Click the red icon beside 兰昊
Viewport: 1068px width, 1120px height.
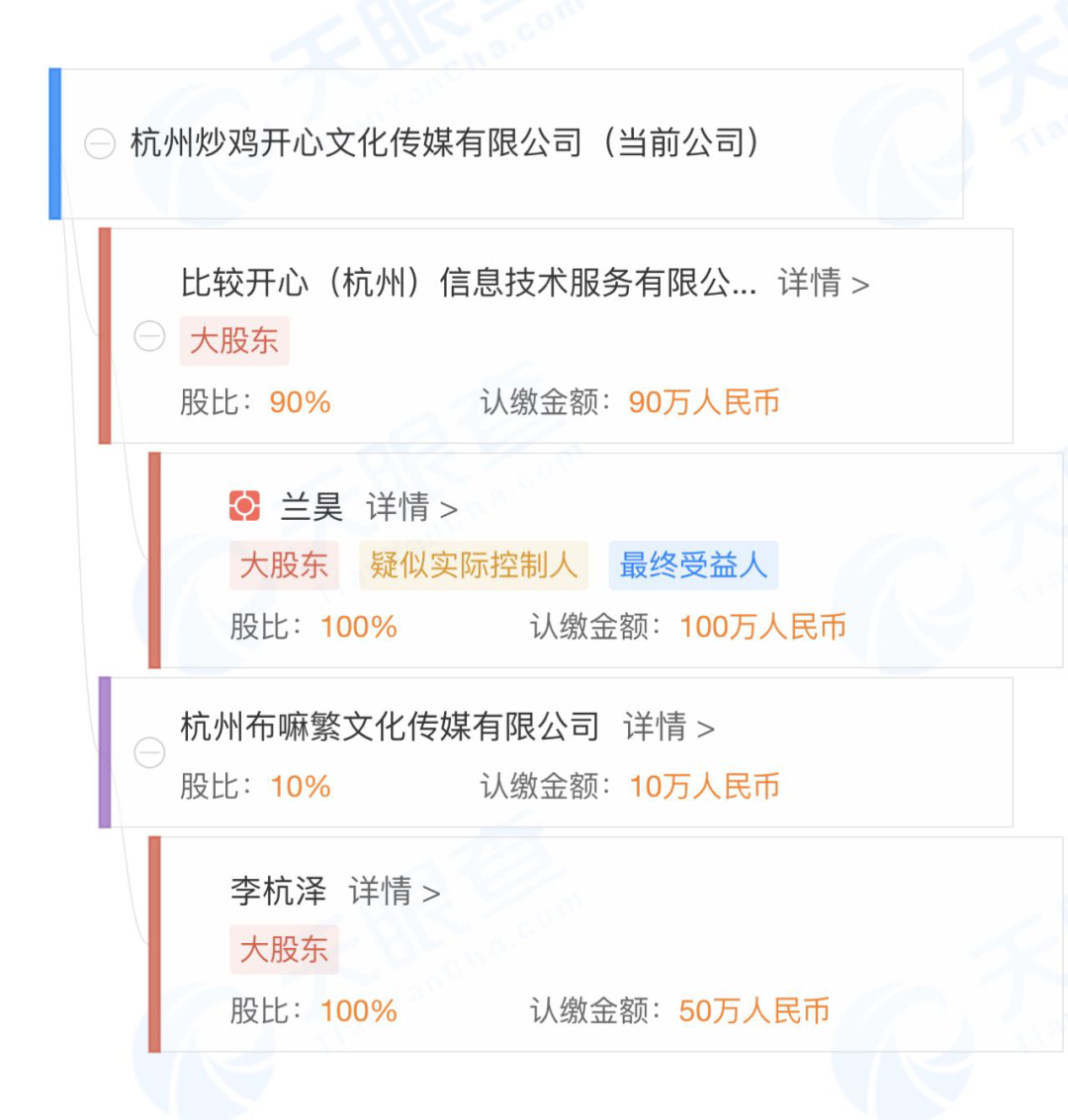(244, 506)
